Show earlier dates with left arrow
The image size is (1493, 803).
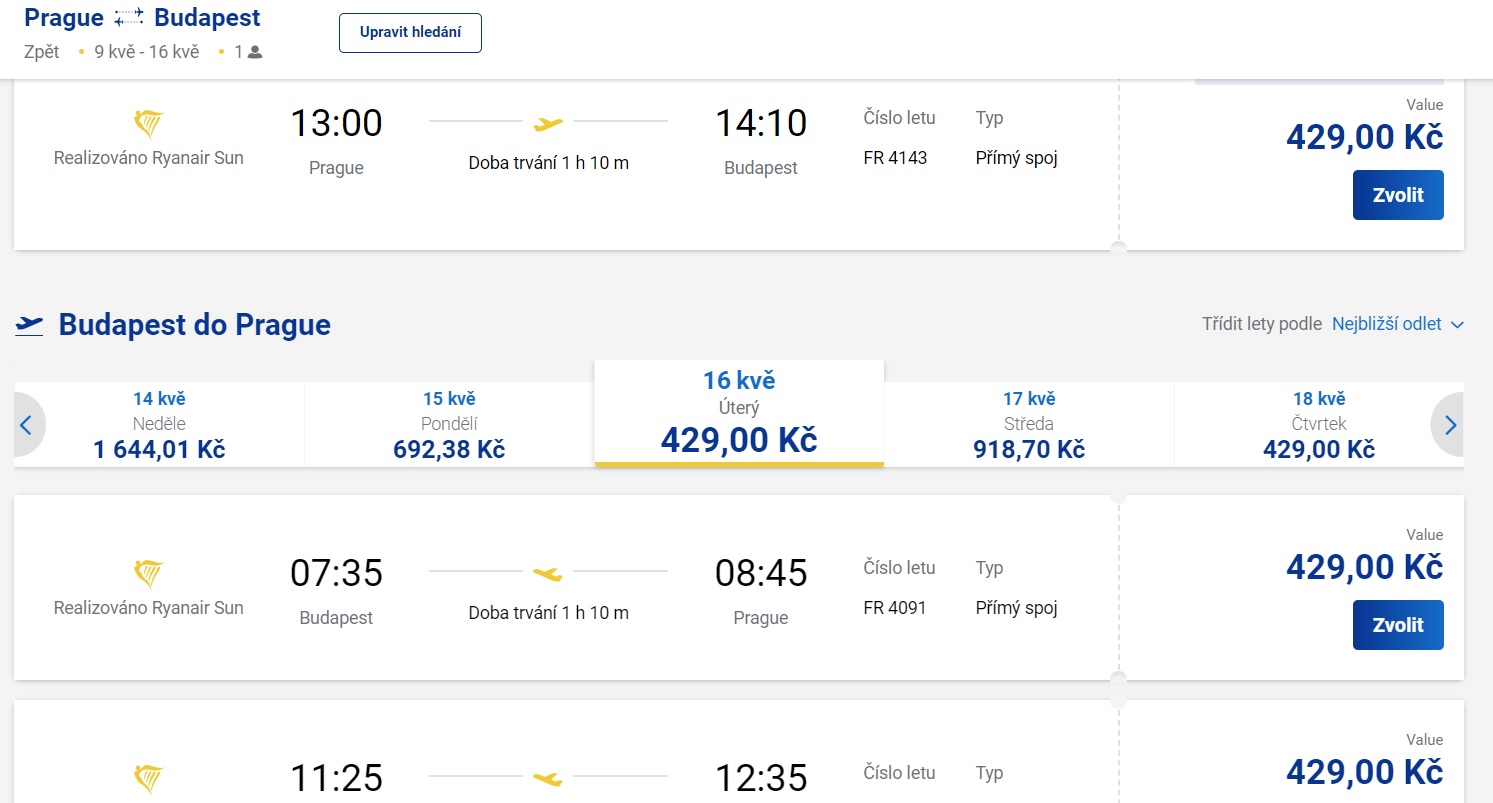(x=27, y=425)
